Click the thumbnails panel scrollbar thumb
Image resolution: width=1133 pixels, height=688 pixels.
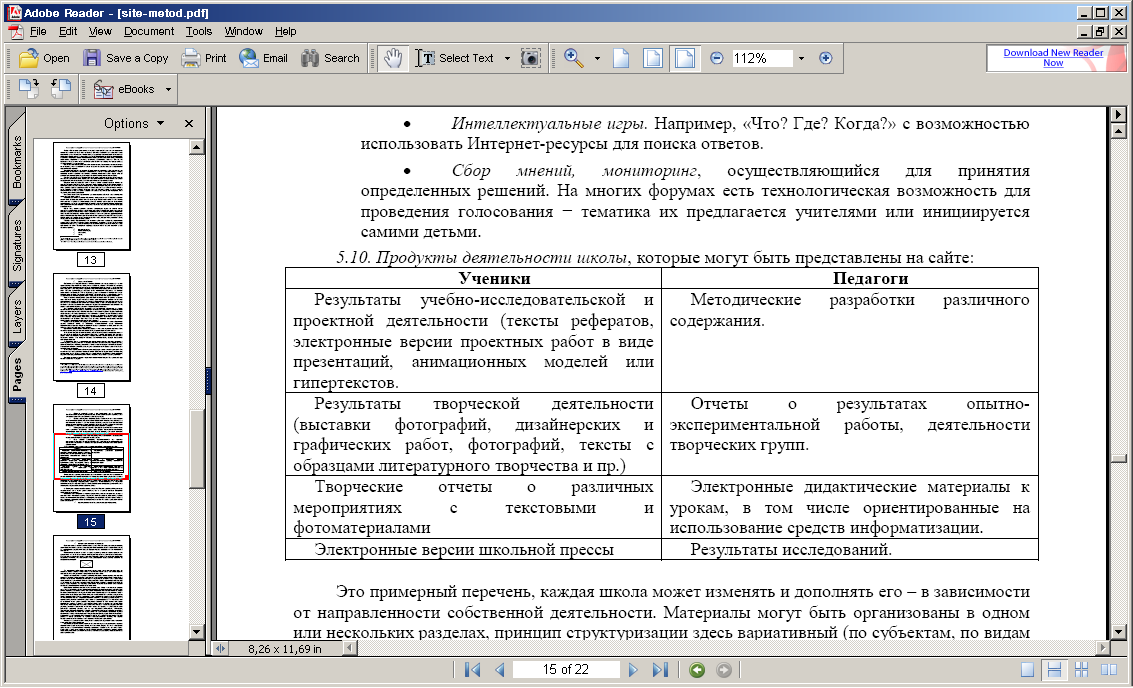point(197,448)
